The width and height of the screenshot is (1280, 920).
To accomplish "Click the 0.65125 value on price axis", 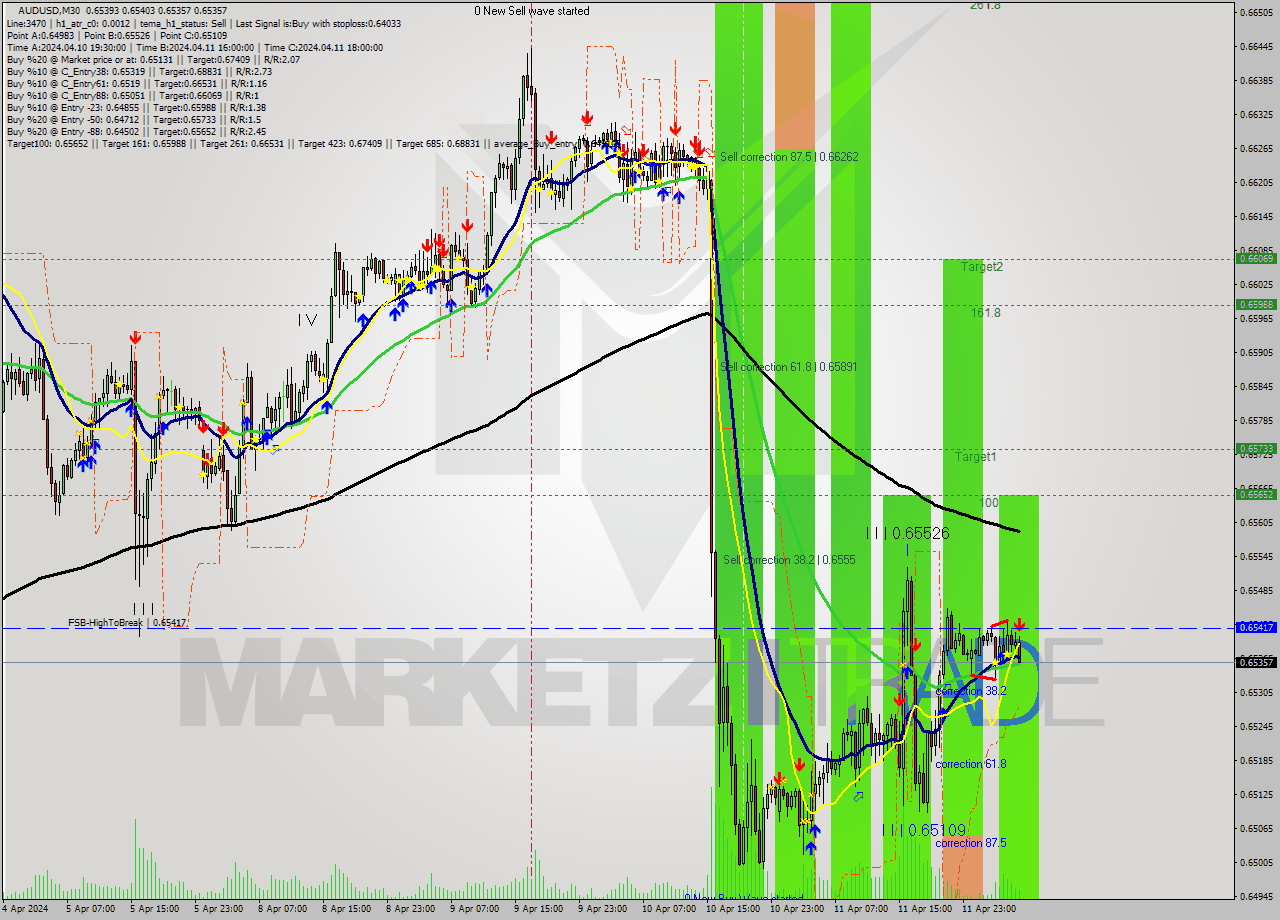I will [x=1256, y=794].
